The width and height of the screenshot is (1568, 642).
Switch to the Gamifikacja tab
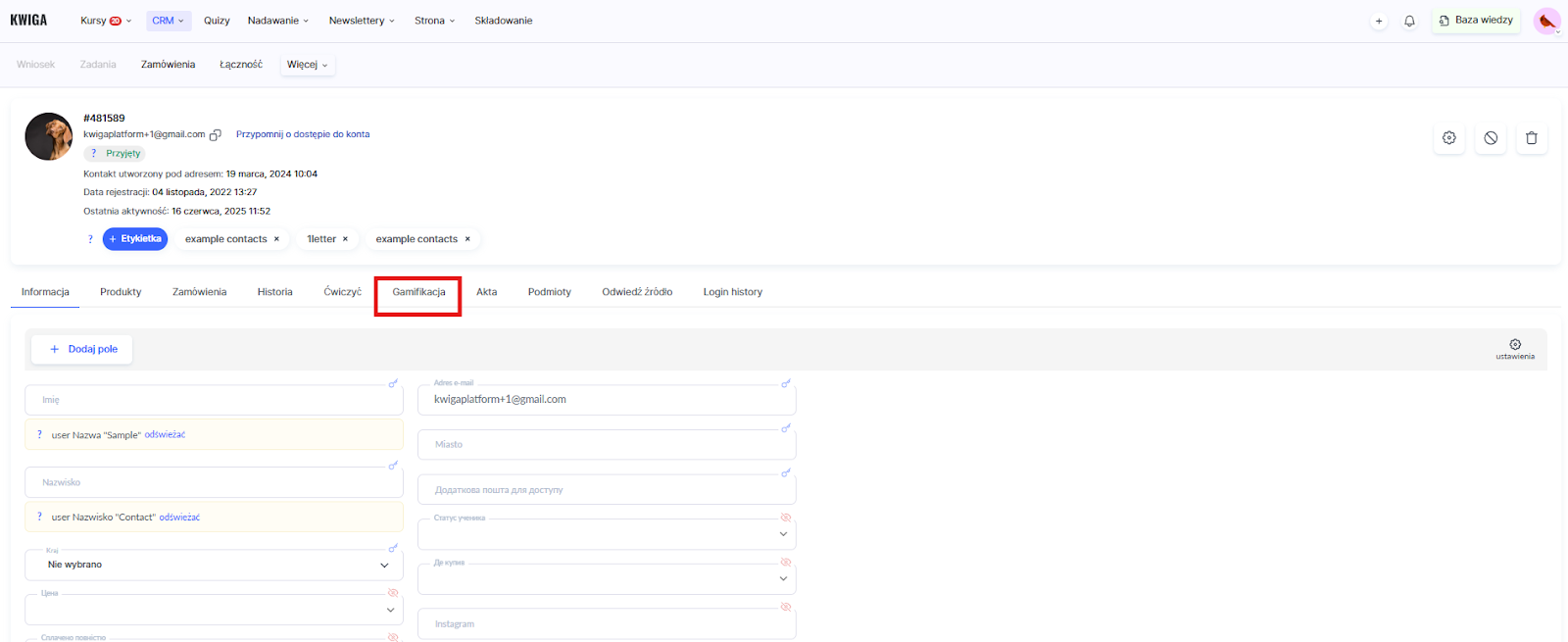[x=418, y=292]
